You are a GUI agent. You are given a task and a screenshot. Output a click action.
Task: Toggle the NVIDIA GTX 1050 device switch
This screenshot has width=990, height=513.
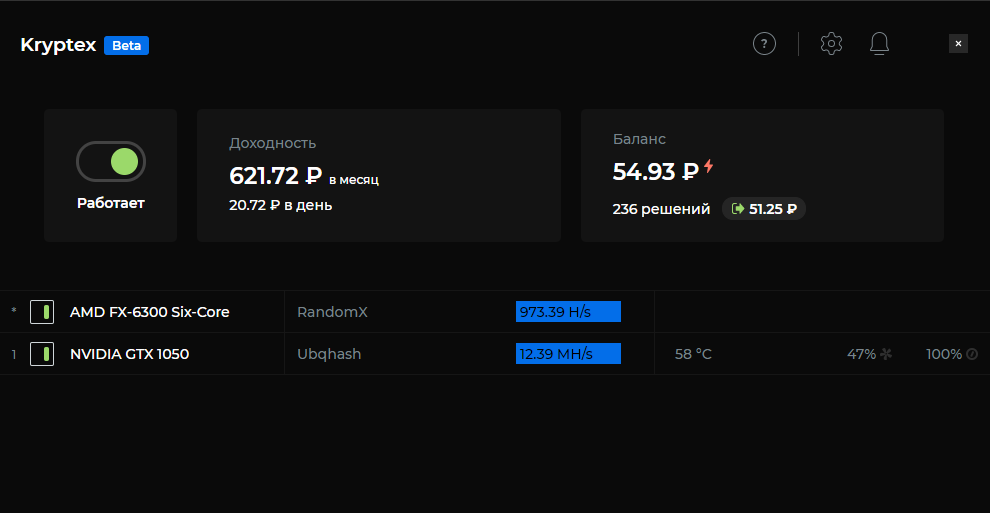click(42, 354)
